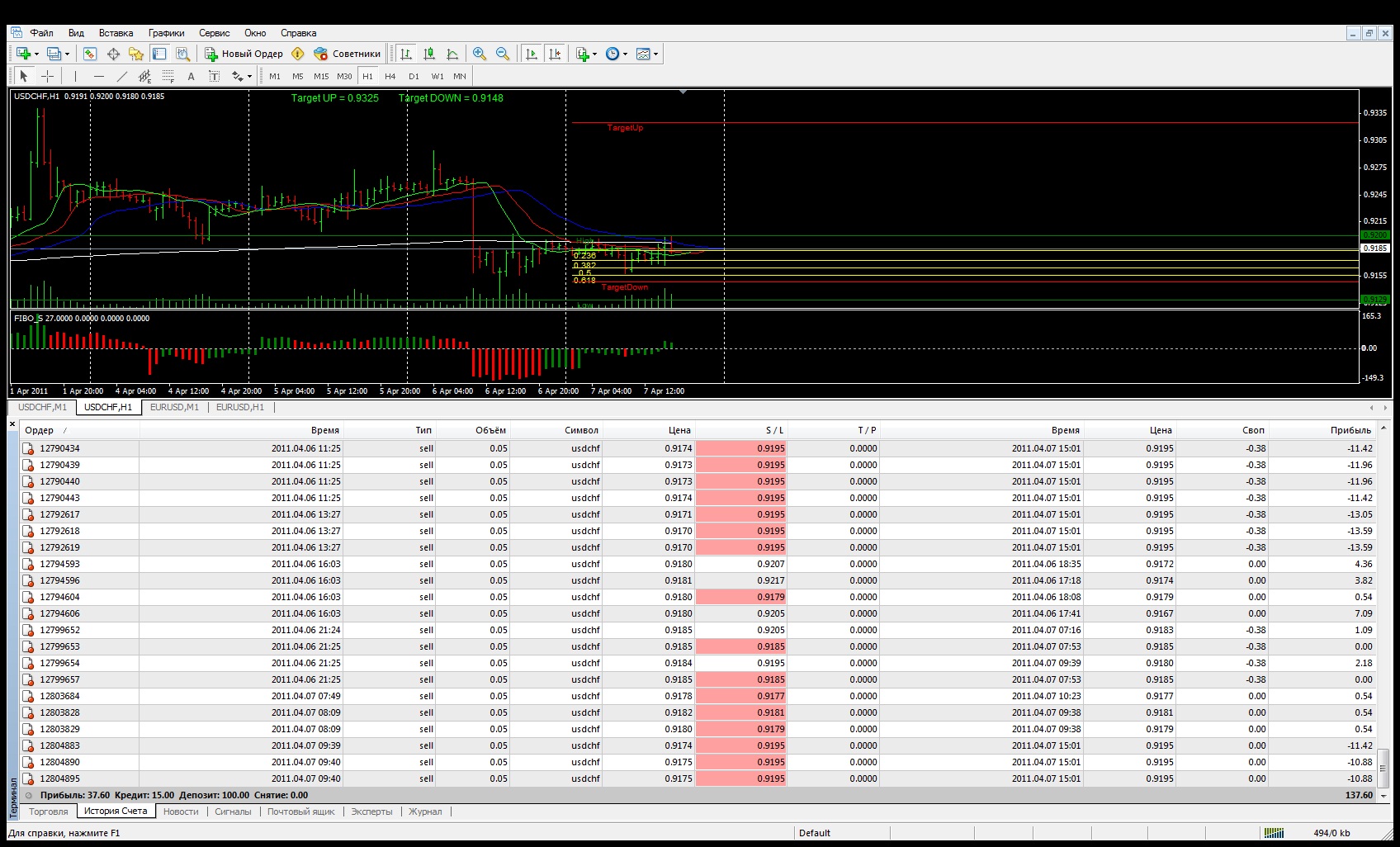Expand the profiles dropdown arrow
Screen dimensions: 1400x847
68,54
